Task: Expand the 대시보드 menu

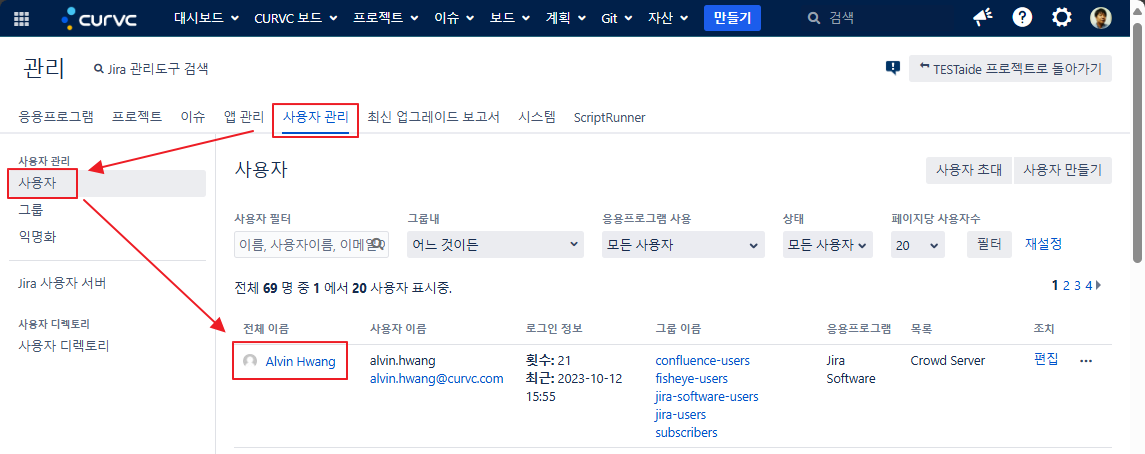Action: tap(207, 18)
